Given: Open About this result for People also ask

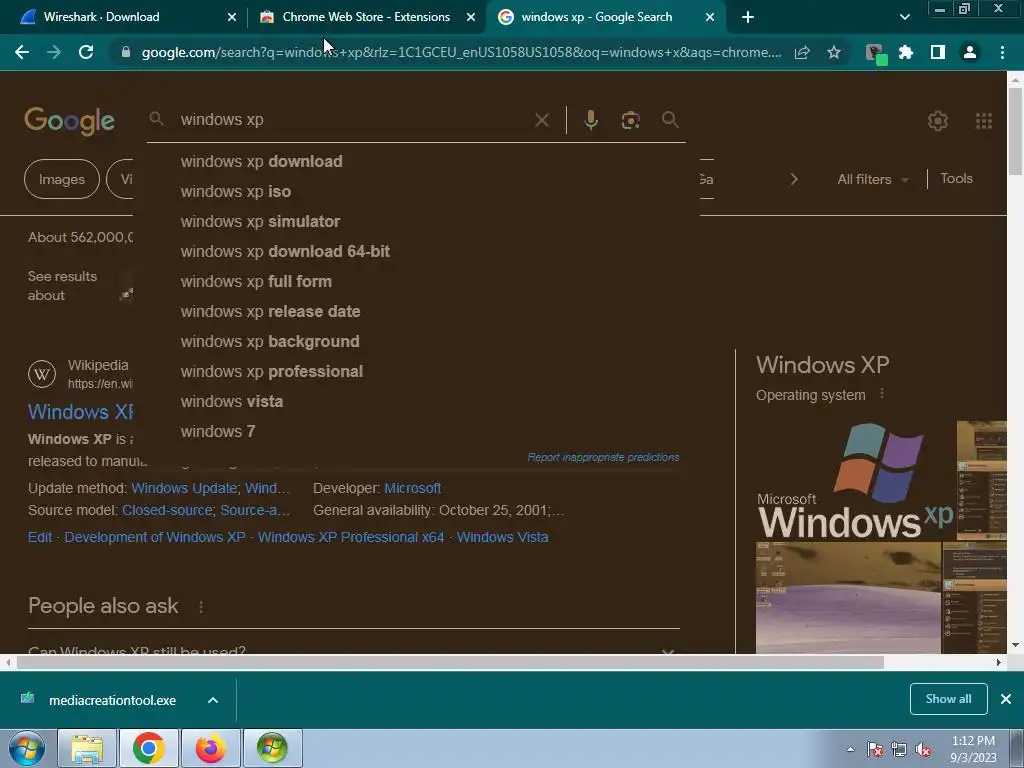Looking at the screenshot, I should click(201, 607).
